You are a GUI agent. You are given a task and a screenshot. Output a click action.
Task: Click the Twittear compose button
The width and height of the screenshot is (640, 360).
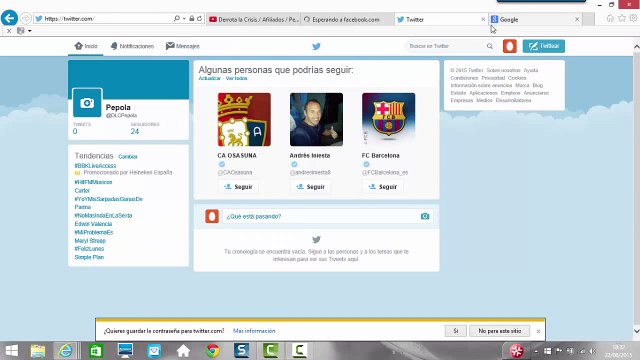[x=544, y=46]
